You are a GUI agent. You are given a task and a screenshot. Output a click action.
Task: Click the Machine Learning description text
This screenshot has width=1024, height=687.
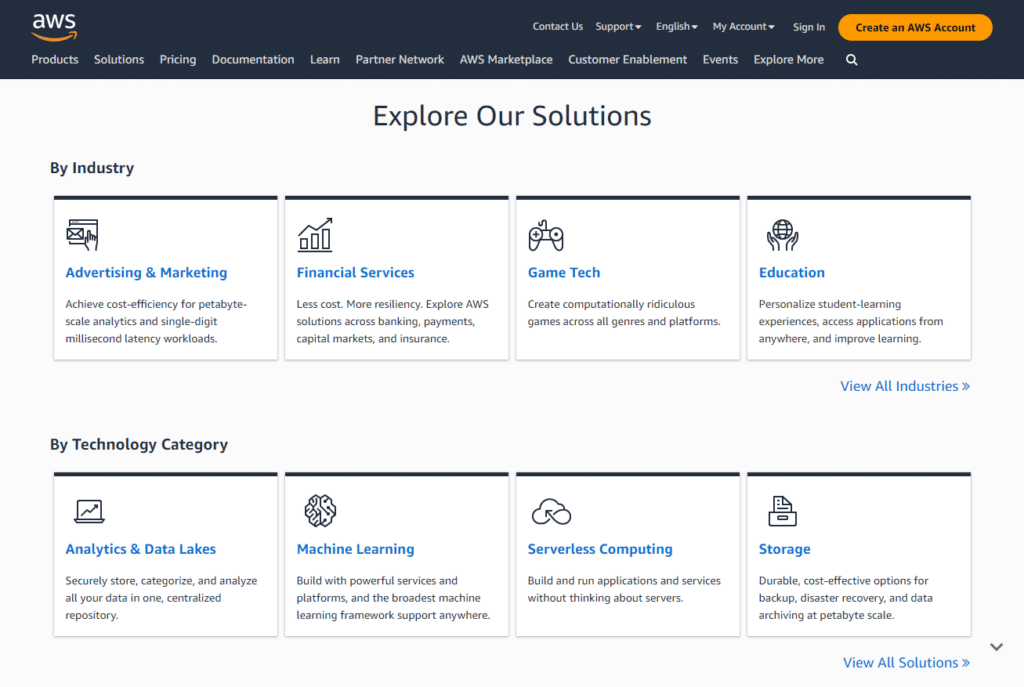point(393,598)
